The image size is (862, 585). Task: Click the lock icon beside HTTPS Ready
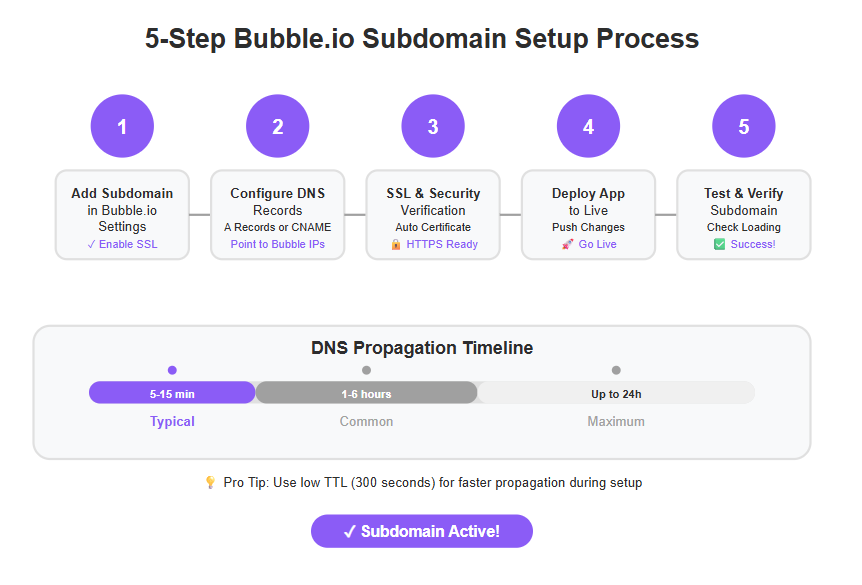[396, 244]
